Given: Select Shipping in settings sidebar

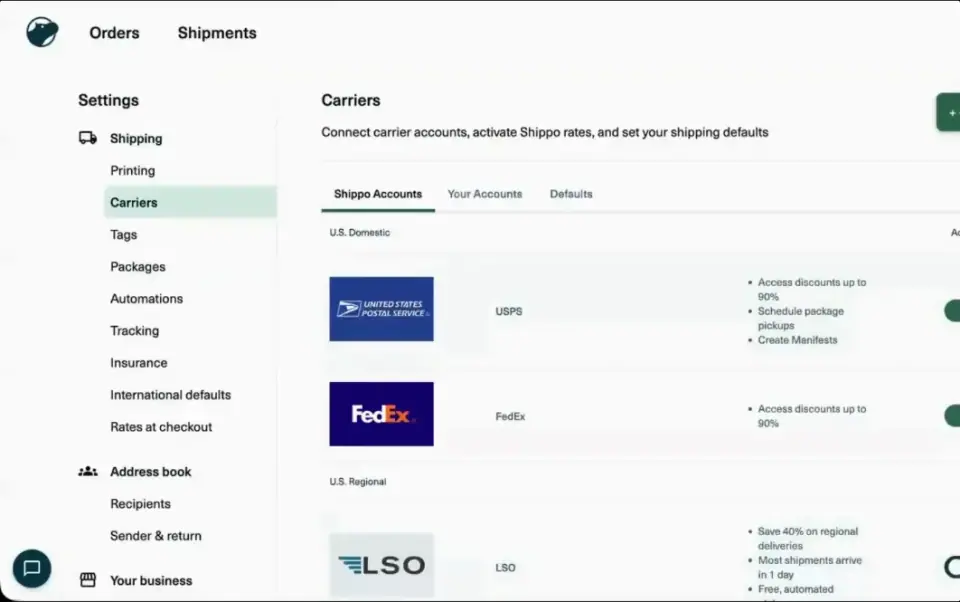Looking at the screenshot, I should coord(136,138).
